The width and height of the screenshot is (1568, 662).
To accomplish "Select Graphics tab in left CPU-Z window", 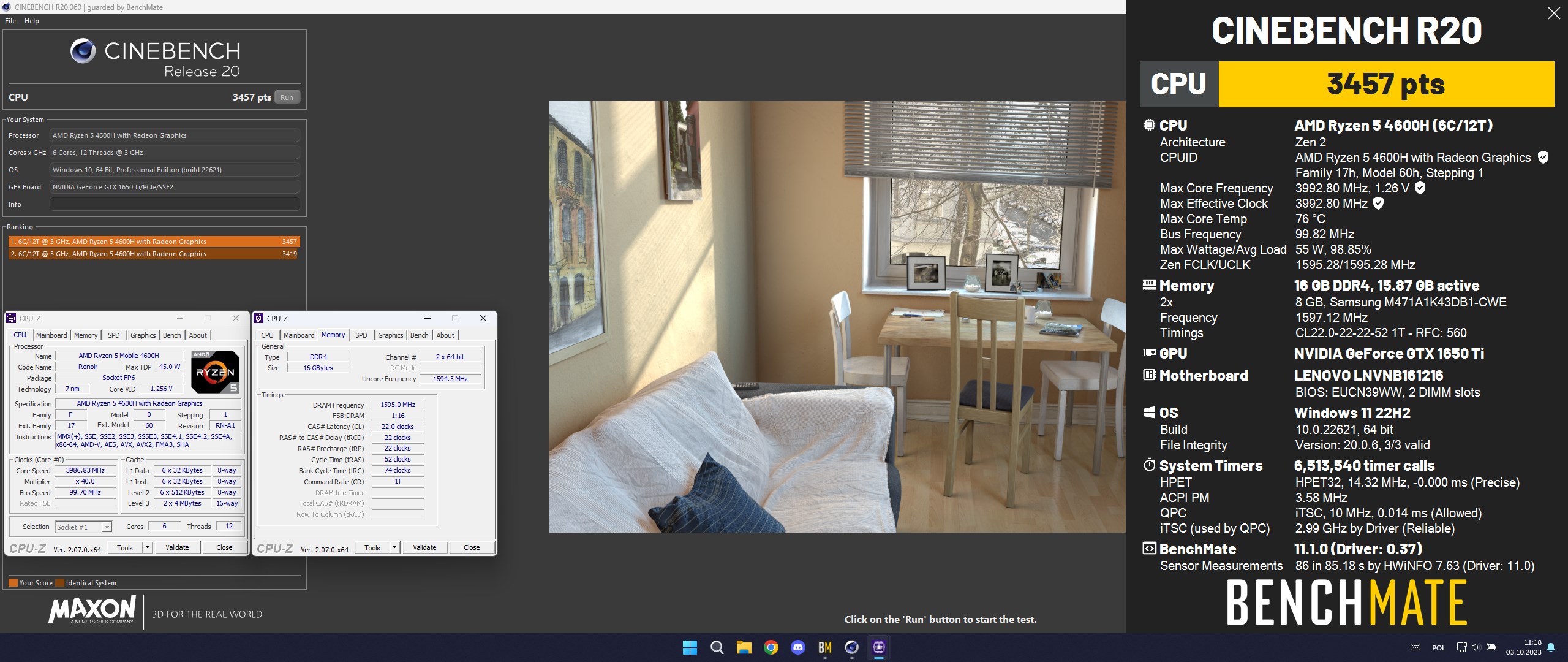I will coord(143,335).
